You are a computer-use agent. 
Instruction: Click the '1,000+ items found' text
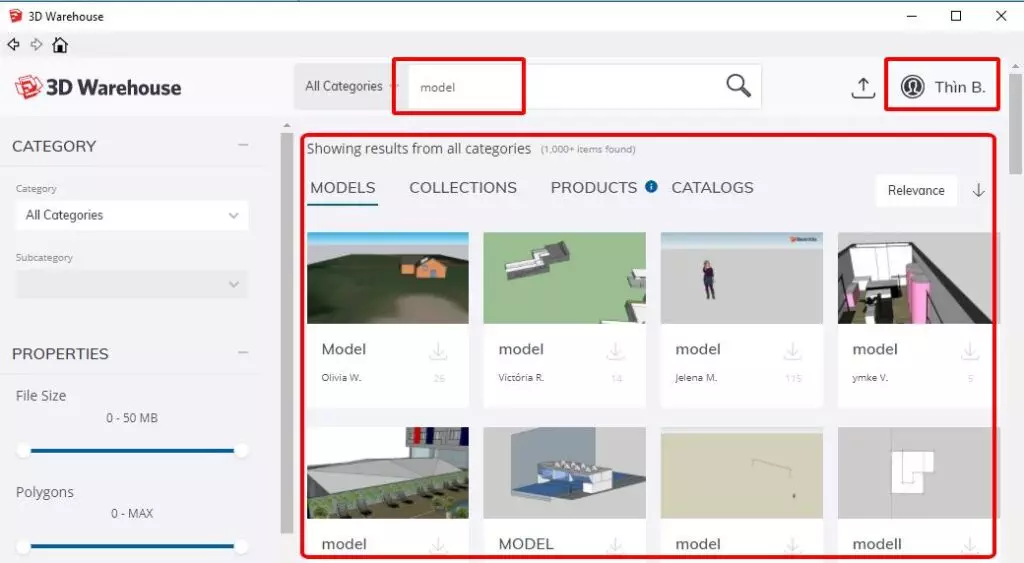(x=588, y=150)
